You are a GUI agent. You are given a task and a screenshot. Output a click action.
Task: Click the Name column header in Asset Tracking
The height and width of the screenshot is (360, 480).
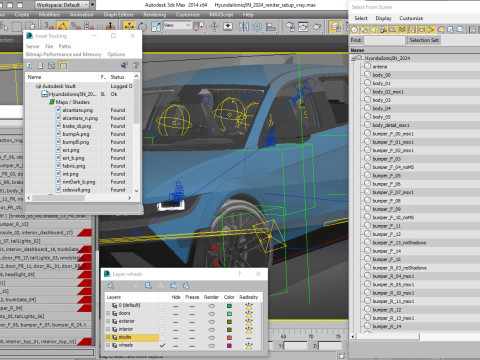pyautogui.click(x=62, y=77)
